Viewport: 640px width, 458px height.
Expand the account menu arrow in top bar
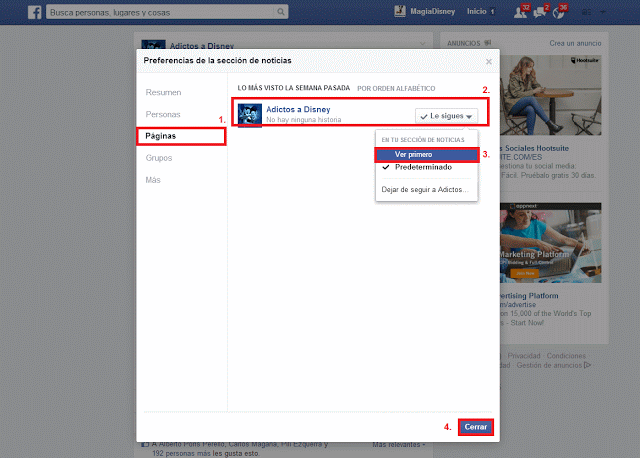602,12
